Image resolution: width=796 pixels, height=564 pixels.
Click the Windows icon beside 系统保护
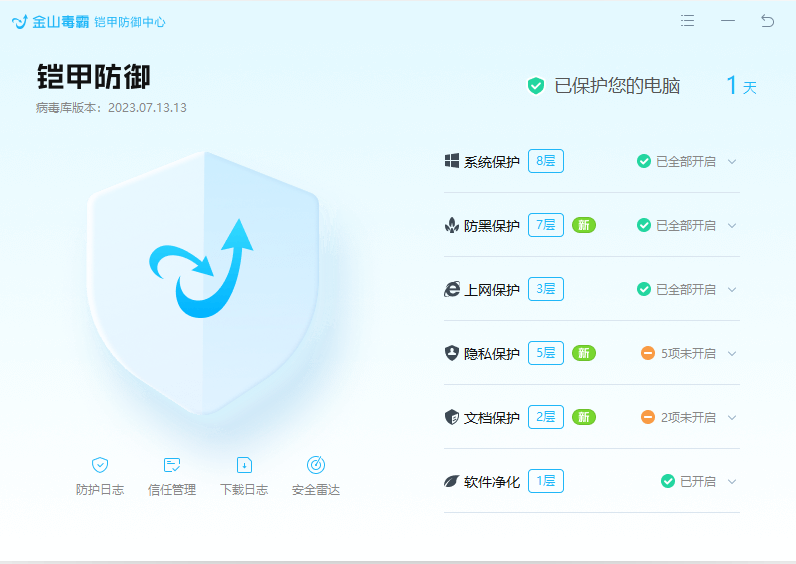pyautogui.click(x=452, y=161)
